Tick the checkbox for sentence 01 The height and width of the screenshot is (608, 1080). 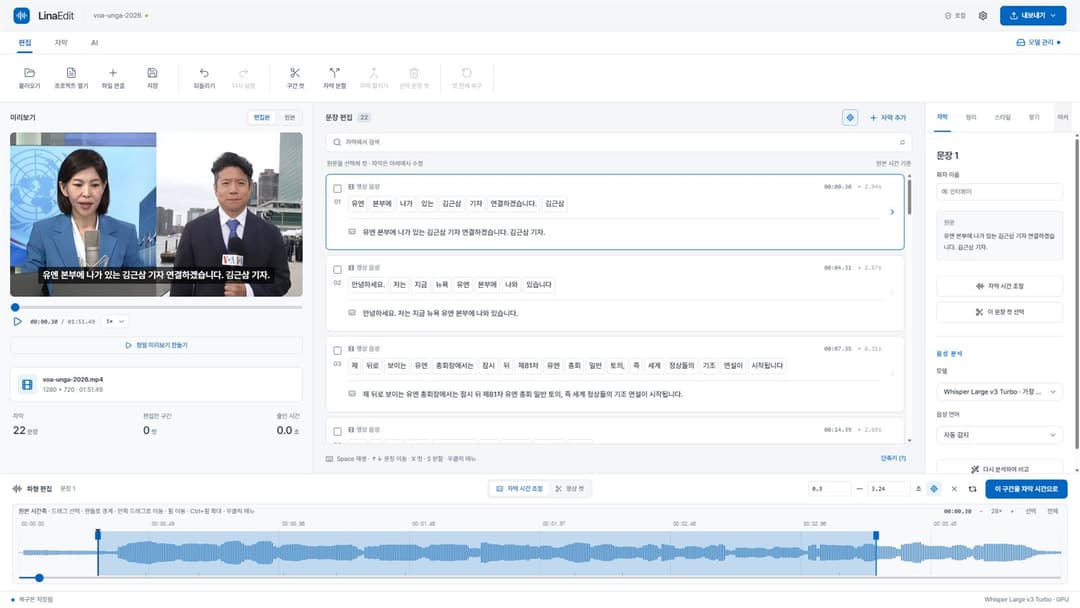coord(338,189)
